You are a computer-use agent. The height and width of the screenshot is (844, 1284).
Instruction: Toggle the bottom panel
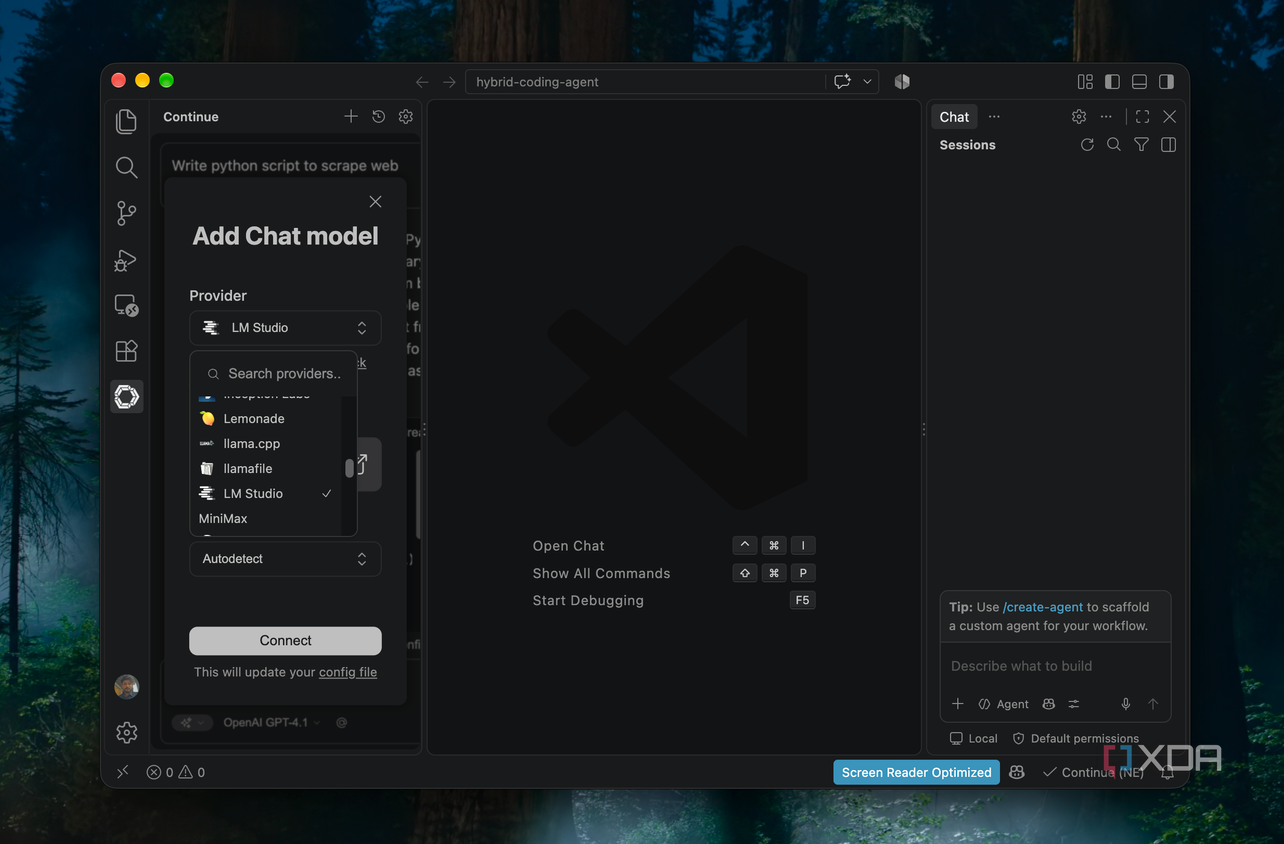point(1139,82)
